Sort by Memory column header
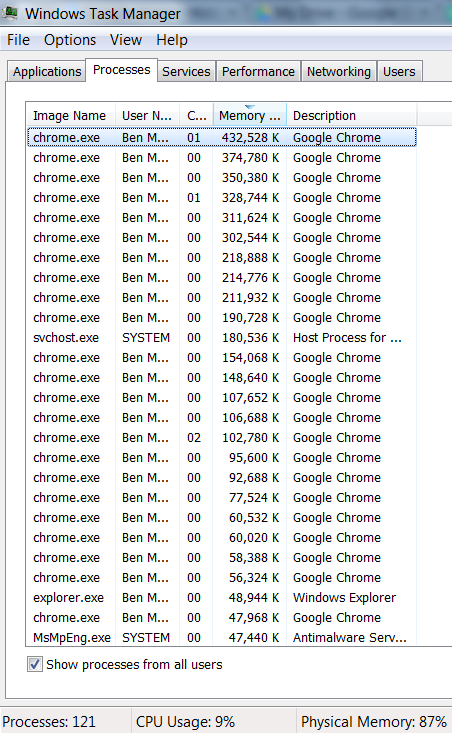 click(x=250, y=116)
